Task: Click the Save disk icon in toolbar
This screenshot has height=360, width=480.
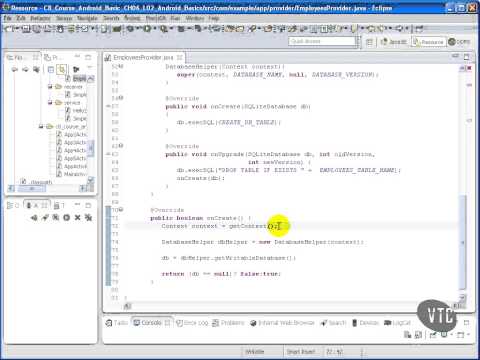Action: pos(26,29)
